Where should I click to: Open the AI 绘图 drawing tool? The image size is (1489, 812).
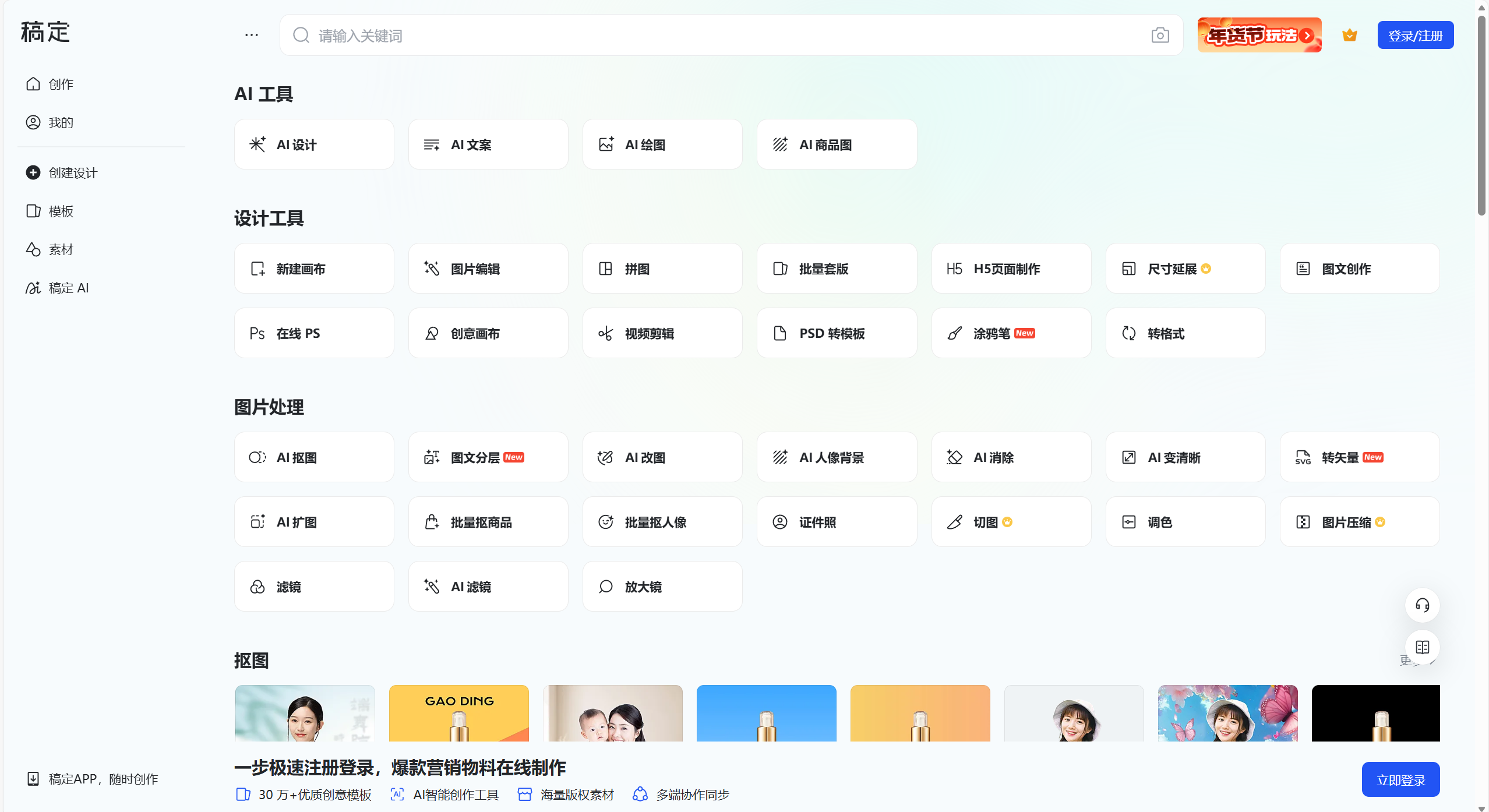(x=662, y=144)
